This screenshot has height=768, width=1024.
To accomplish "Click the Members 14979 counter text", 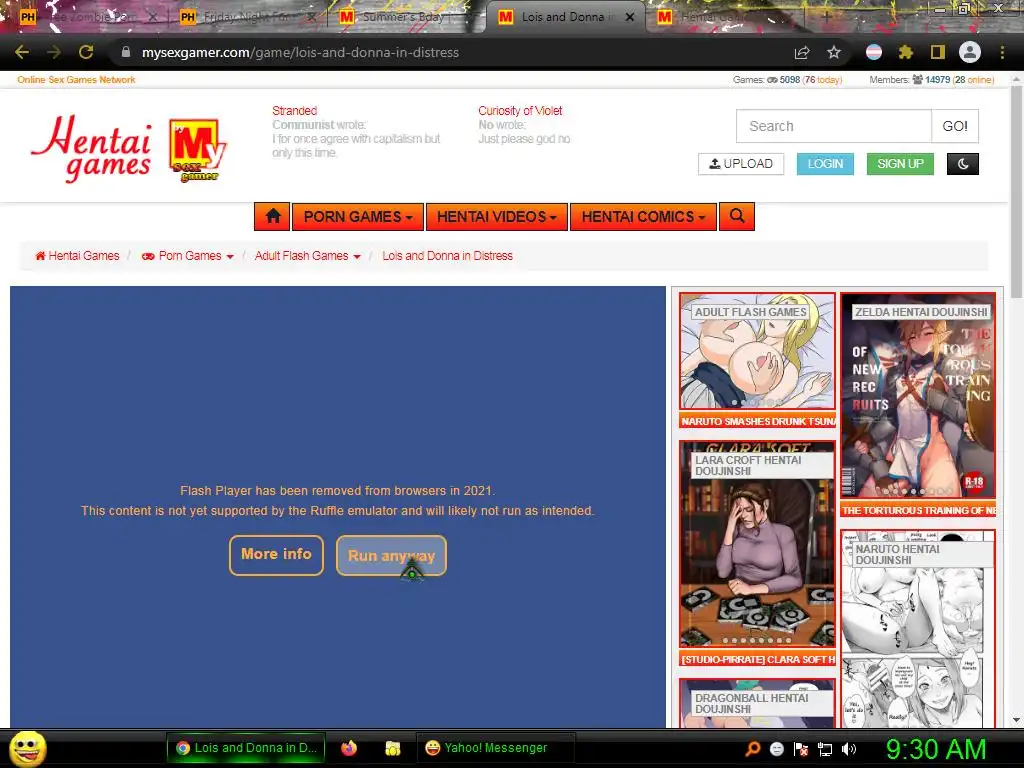I will [x=931, y=80].
